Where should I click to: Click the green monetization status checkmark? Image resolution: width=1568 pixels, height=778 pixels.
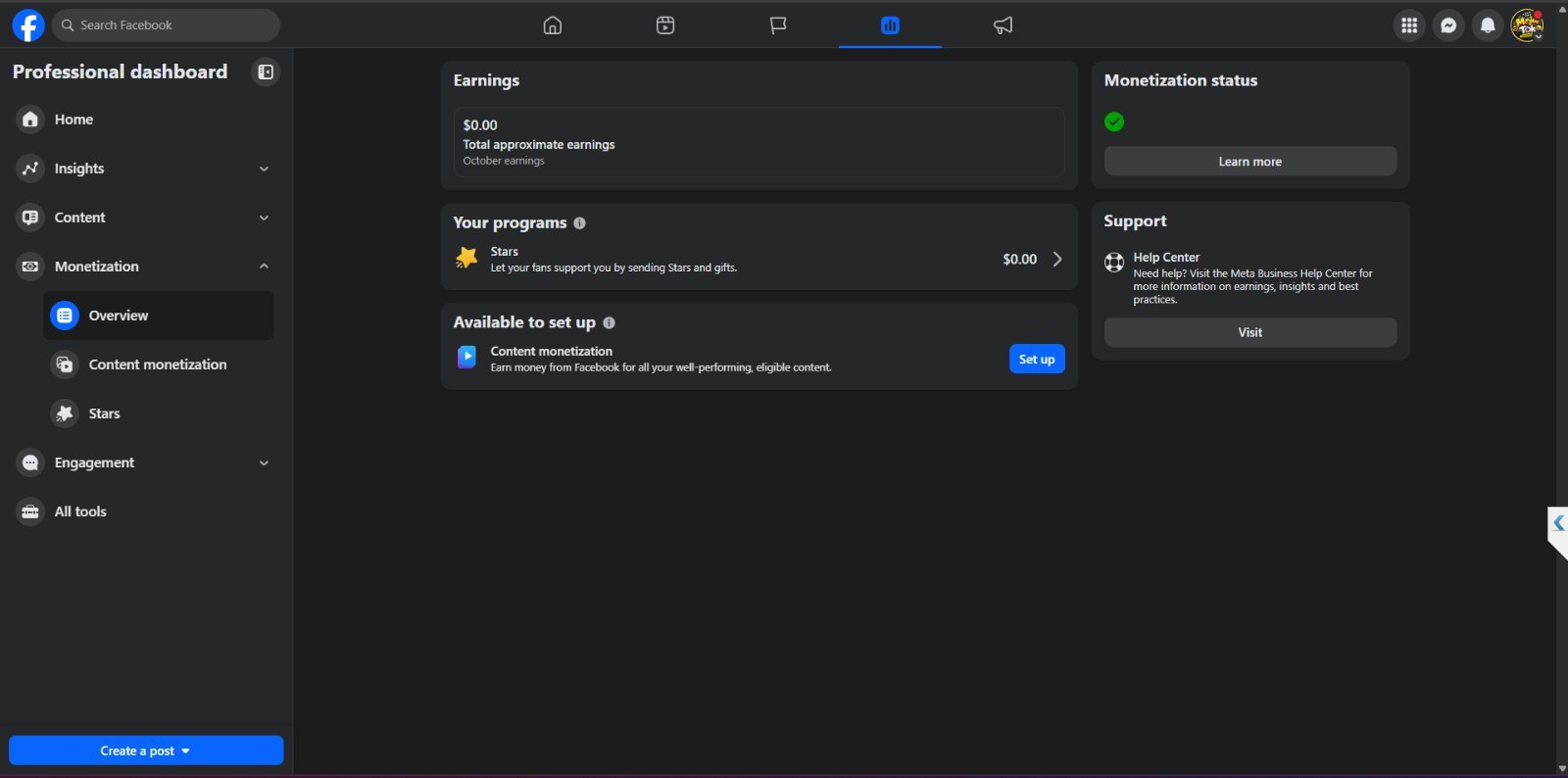pyautogui.click(x=1114, y=122)
